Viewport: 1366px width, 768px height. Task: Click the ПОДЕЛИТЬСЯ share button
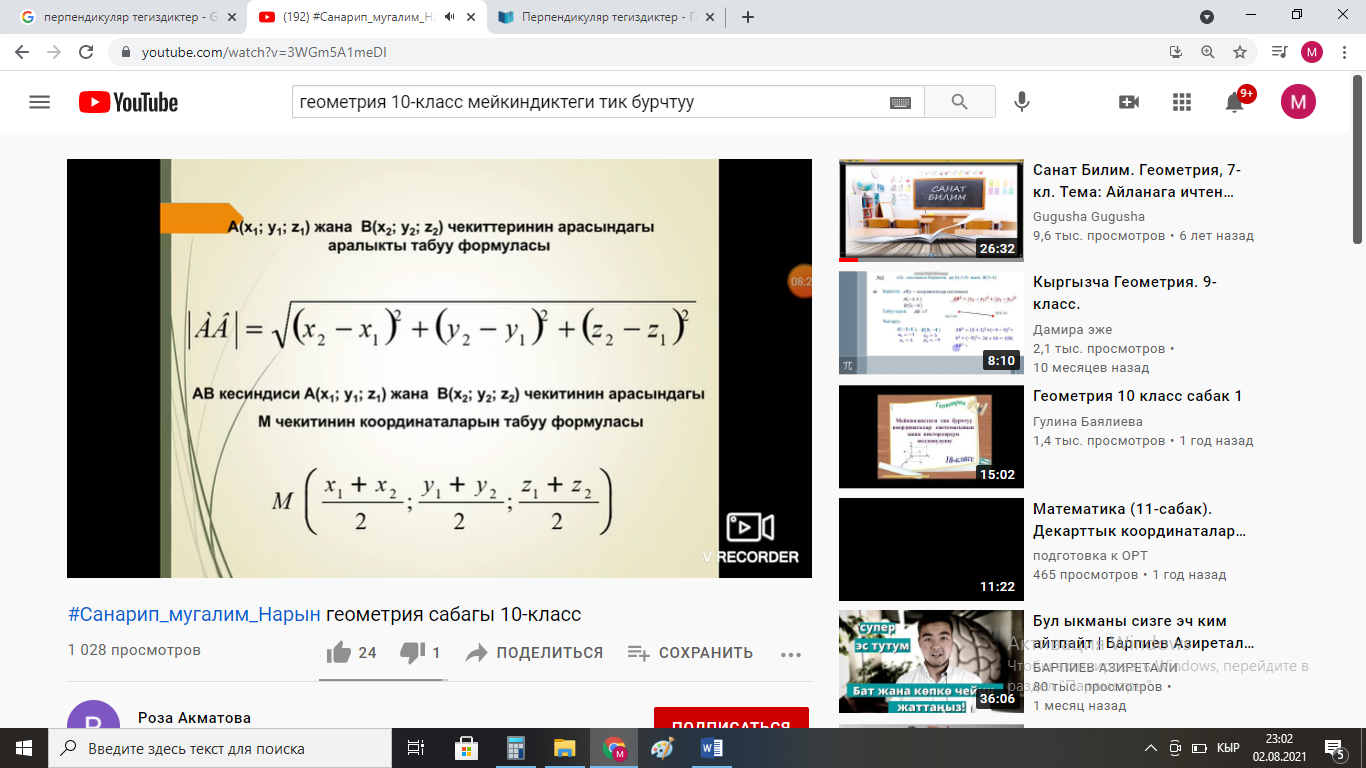pyautogui.click(x=535, y=653)
